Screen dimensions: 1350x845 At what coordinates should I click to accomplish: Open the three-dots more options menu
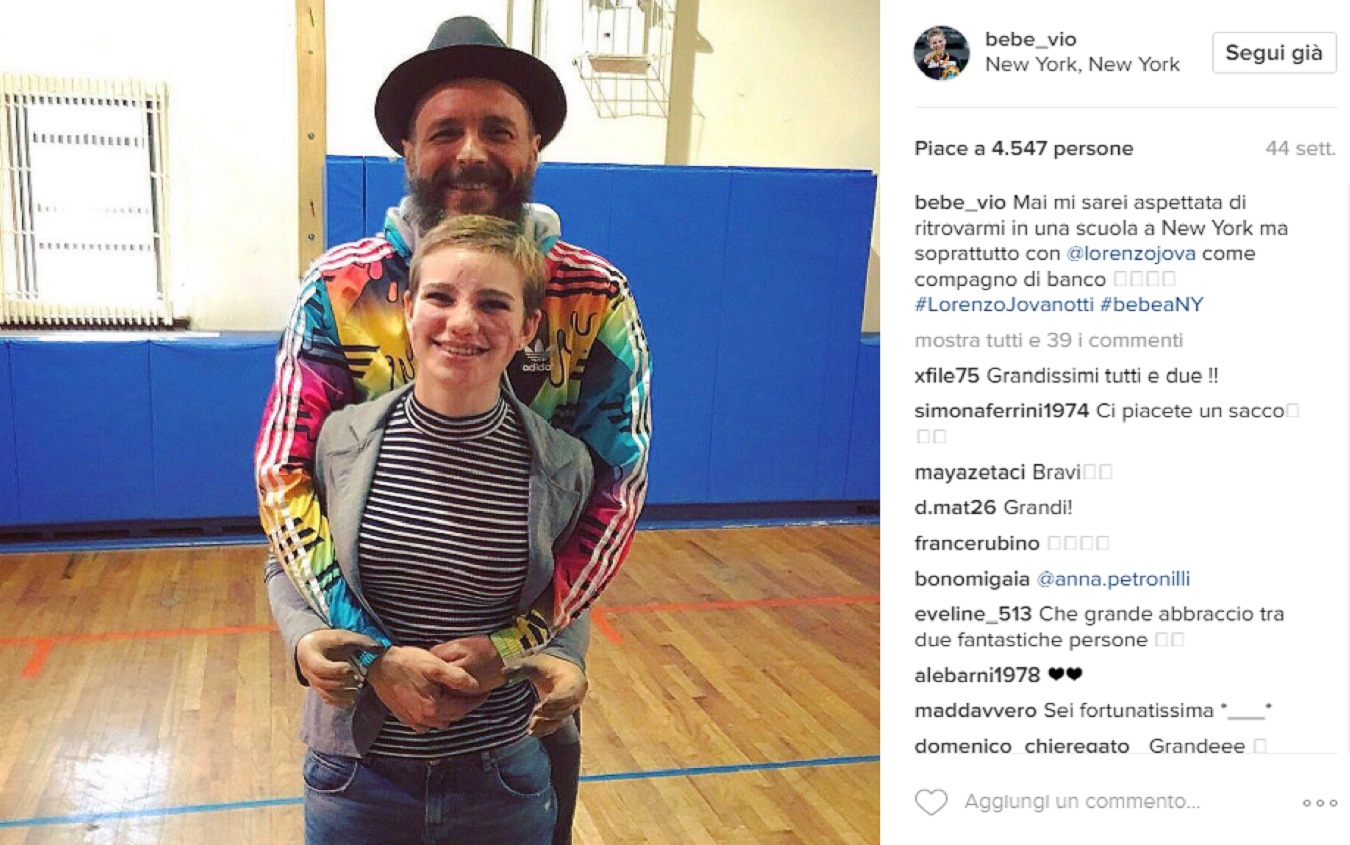point(1319,802)
